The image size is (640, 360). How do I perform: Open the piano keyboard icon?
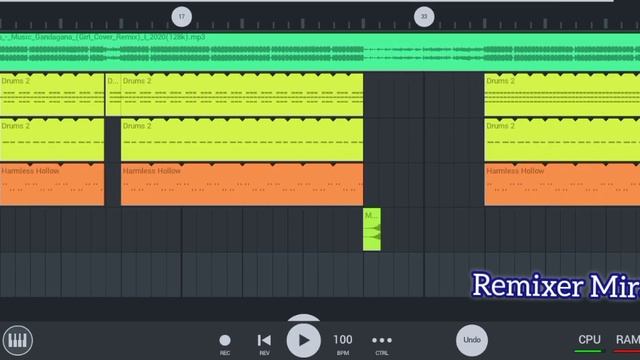click(18, 340)
